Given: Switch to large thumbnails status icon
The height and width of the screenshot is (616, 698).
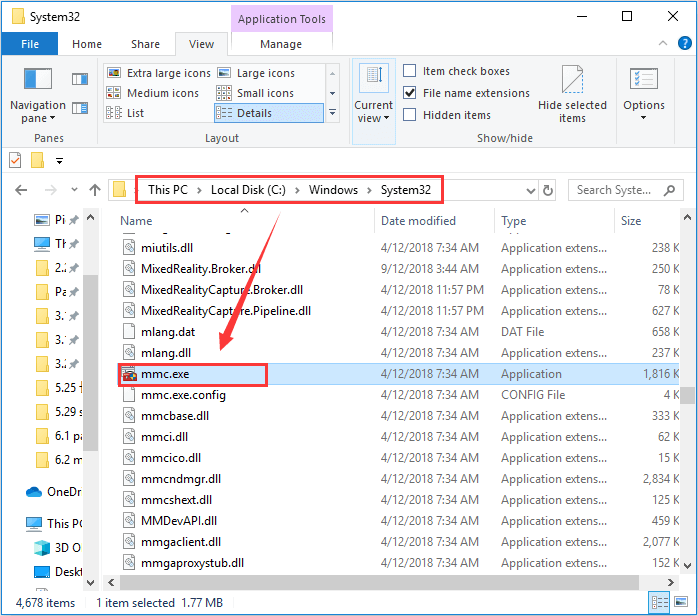Looking at the screenshot, I should tap(681, 603).
